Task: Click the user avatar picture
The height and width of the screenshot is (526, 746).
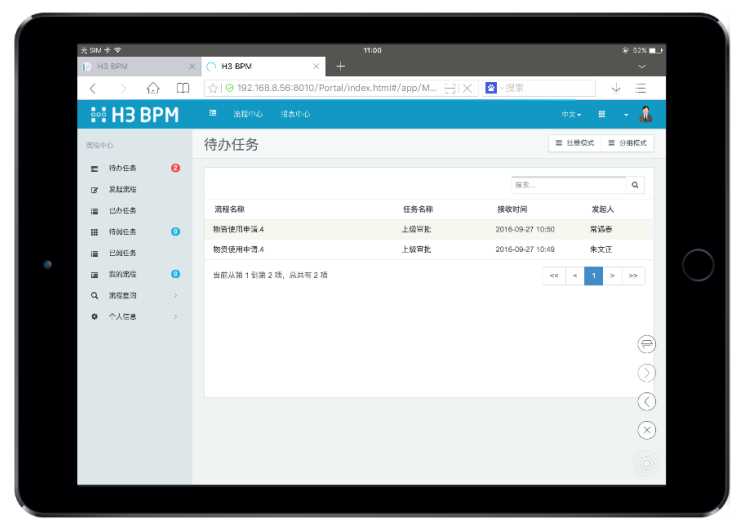Action: point(646,114)
